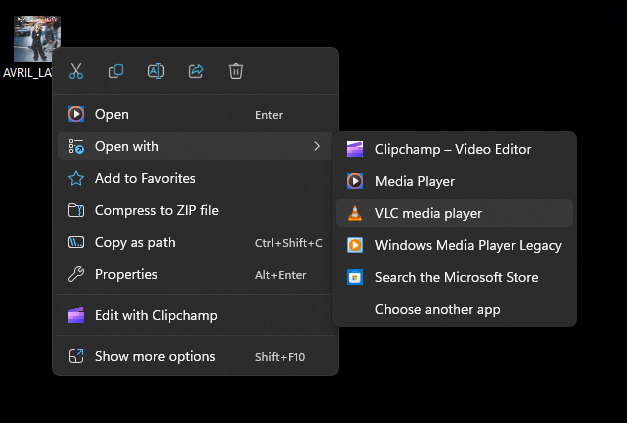This screenshot has height=423, width=627.
Task: Select Compress to ZIP file
Action: pyautogui.click(x=195, y=210)
